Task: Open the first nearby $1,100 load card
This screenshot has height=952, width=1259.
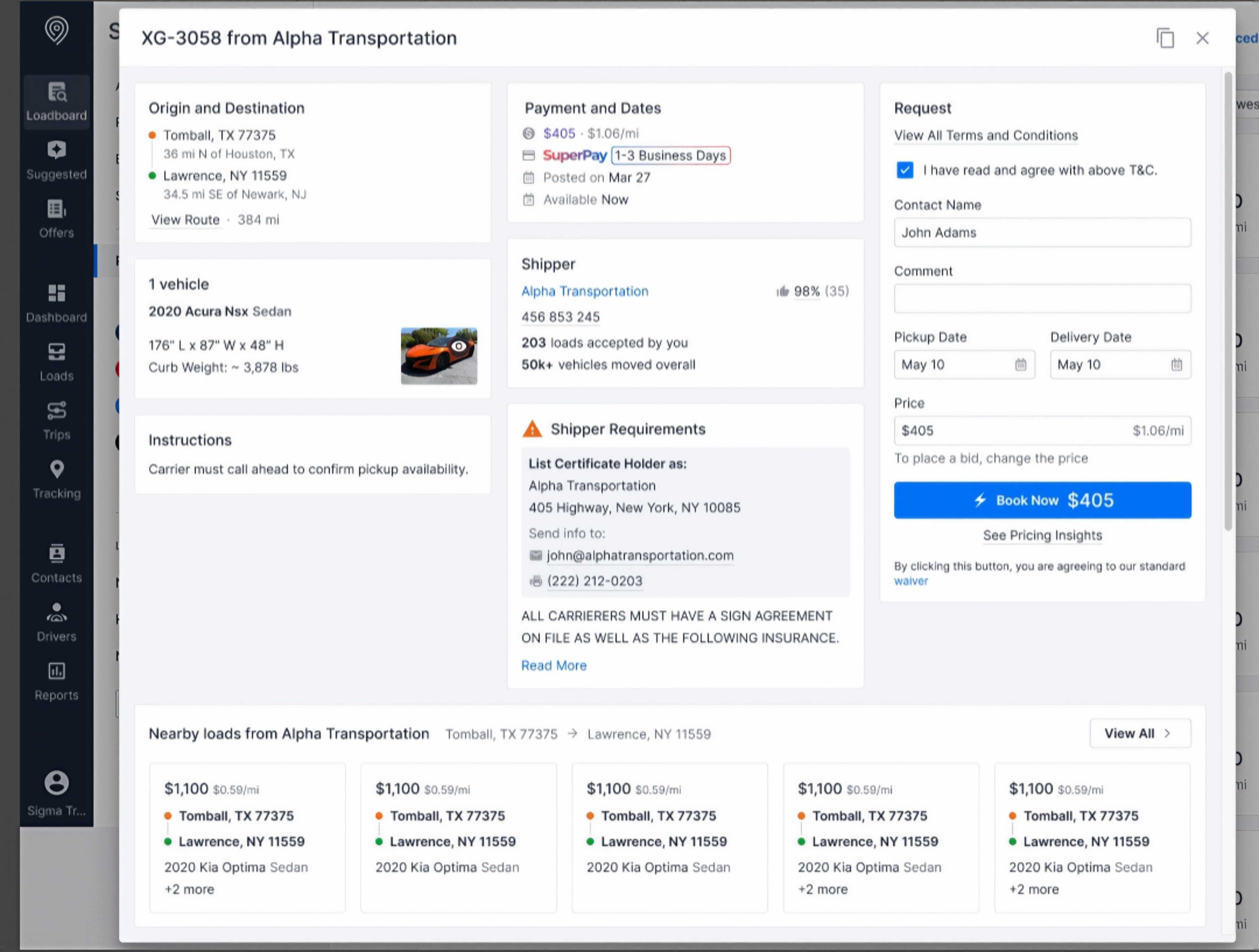Action: (248, 838)
